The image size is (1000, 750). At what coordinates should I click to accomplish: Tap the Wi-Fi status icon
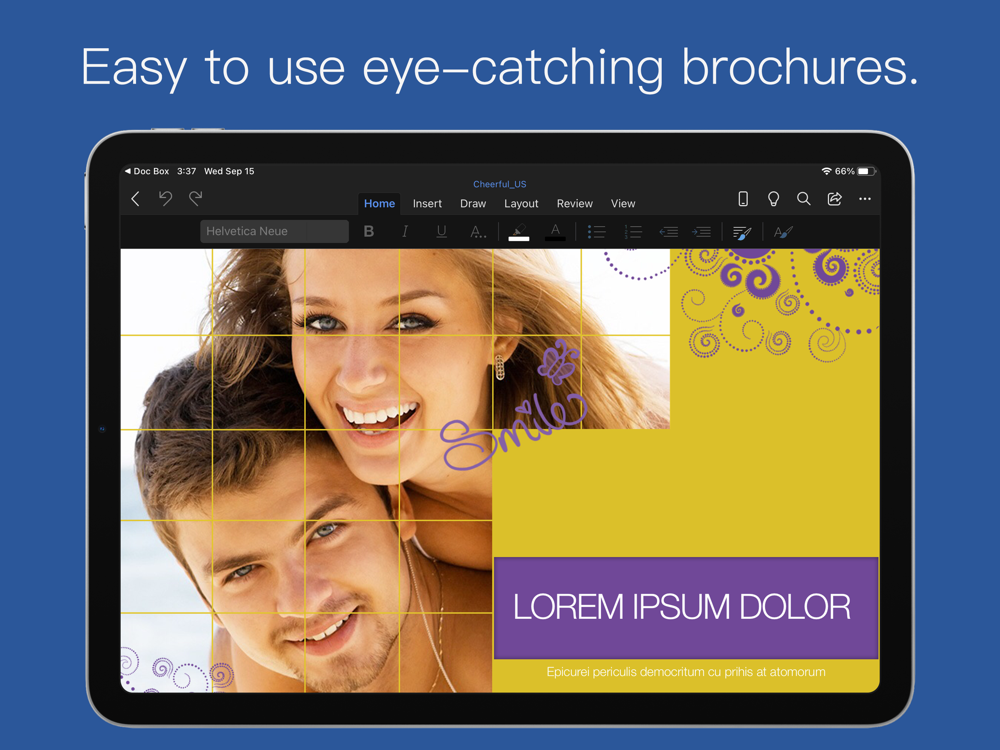827,171
